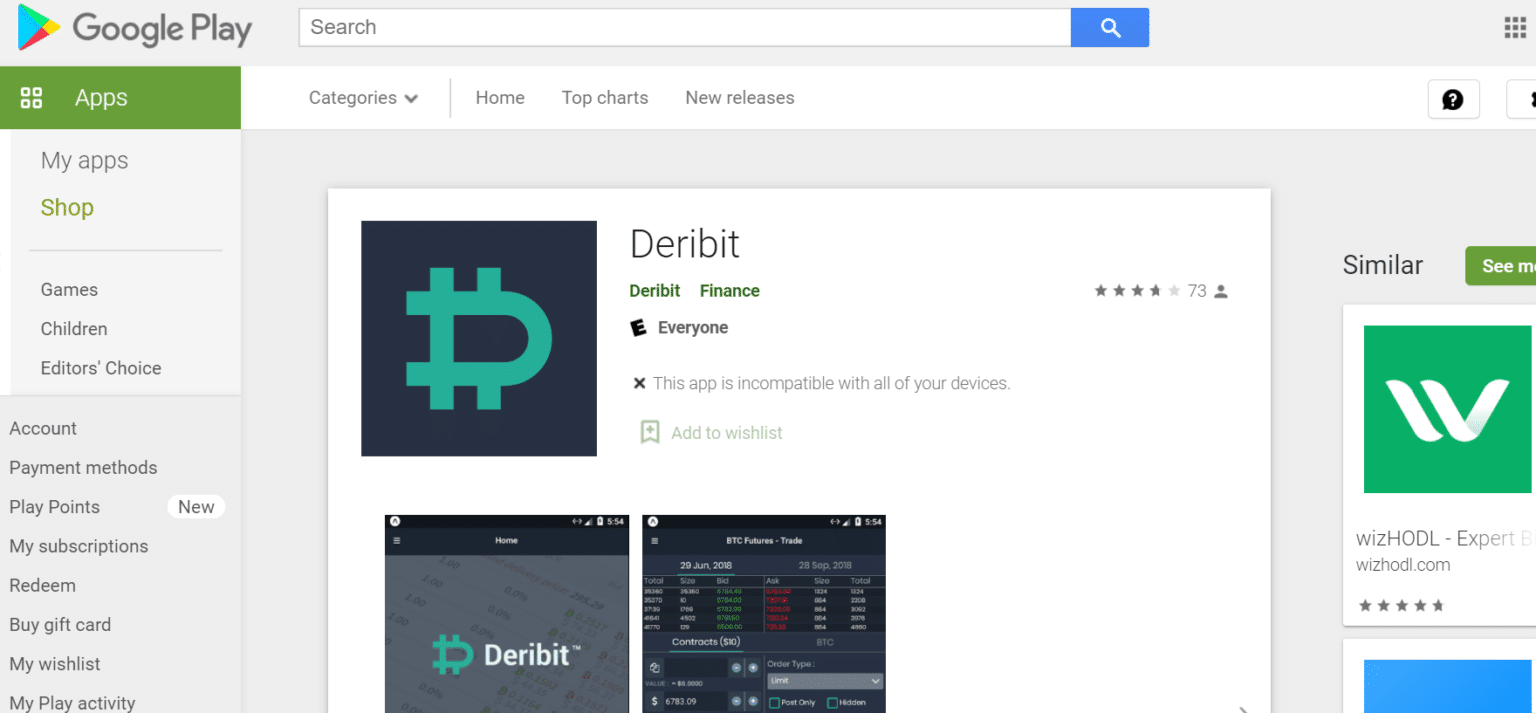1536x713 pixels.
Task: Click the help question mark icon
Action: [1453, 99]
